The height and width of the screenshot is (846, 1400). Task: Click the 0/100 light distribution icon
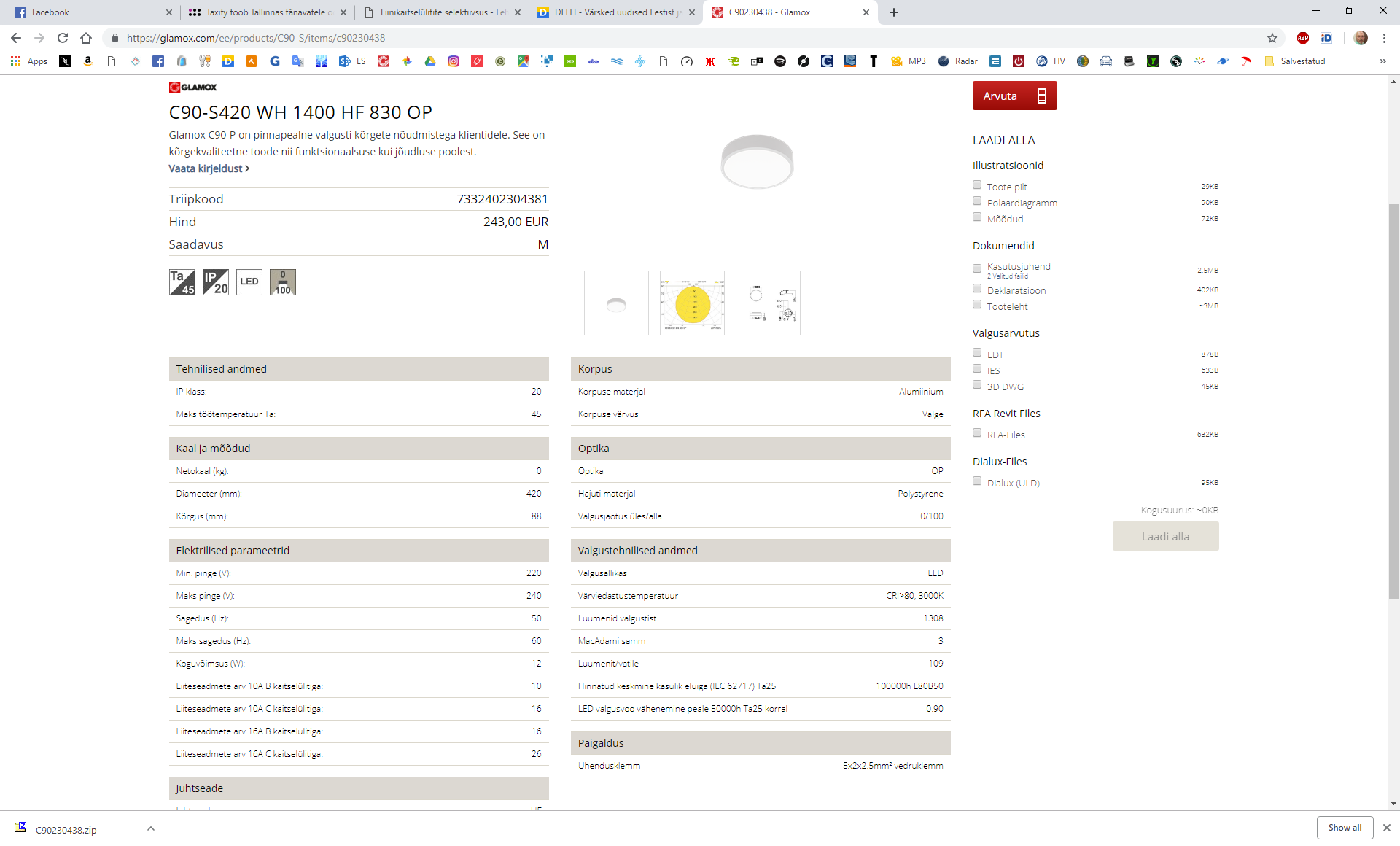[283, 282]
